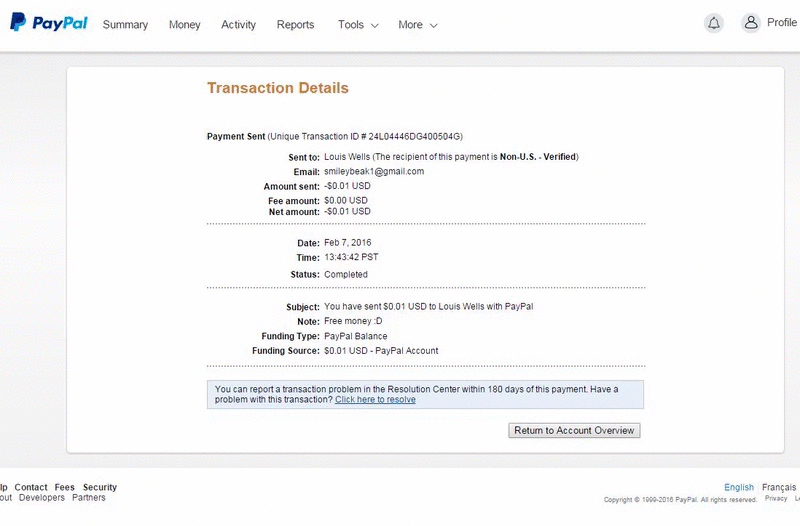The height and width of the screenshot is (526, 800).
Task: Click Return to Account Overview button
Action: pyautogui.click(x=574, y=430)
